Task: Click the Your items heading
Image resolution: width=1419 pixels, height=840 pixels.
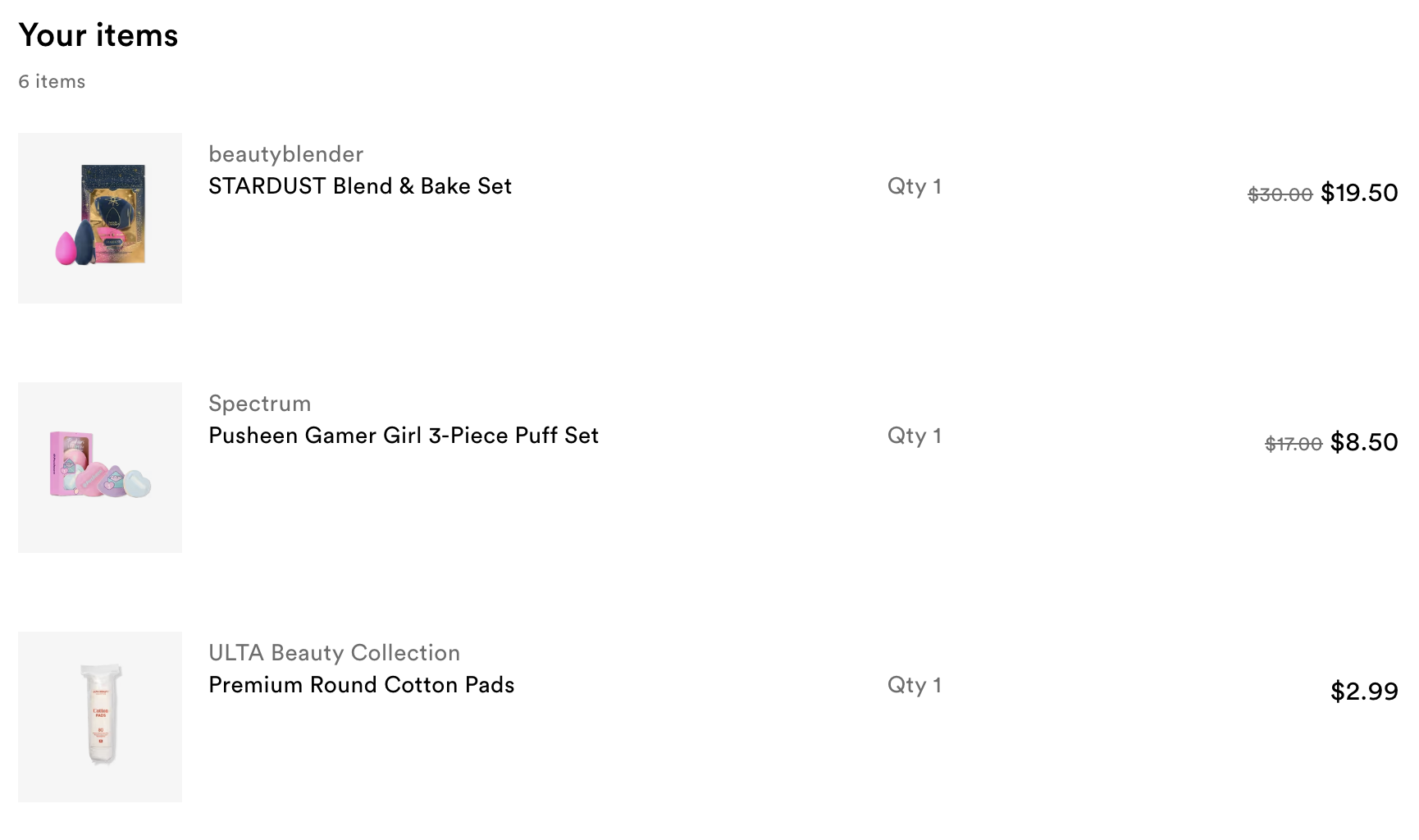Action: [x=98, y=35]
